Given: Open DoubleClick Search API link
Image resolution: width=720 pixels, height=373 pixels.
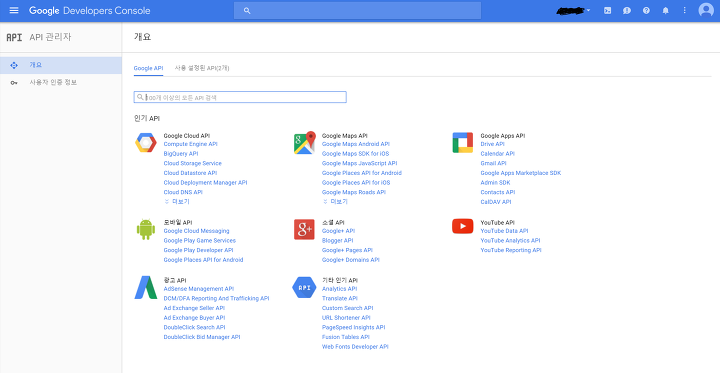Looking at the screenshot, I should [x=194, y=328].
